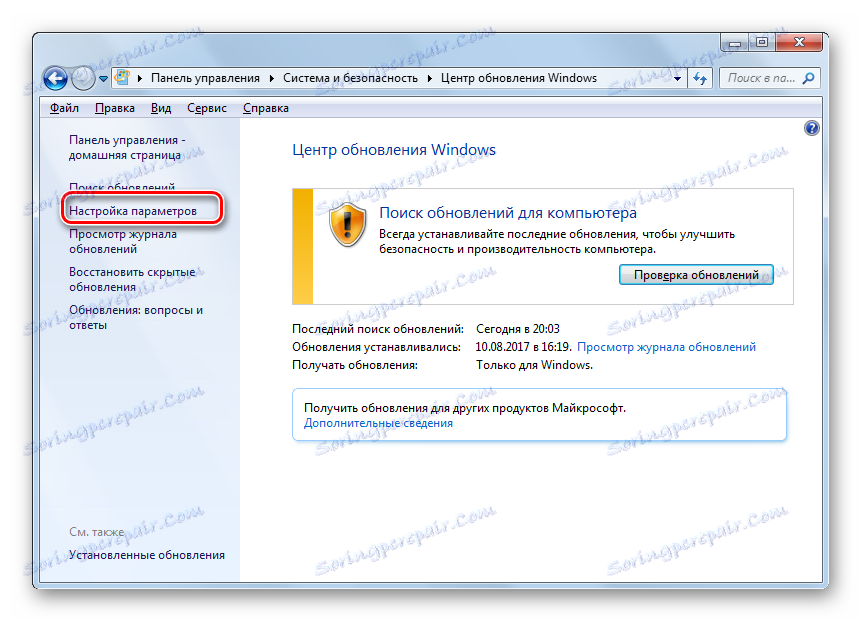Screen dimensions: 862x622
Task: Go back using the blue back arrow
Action: 56,78
